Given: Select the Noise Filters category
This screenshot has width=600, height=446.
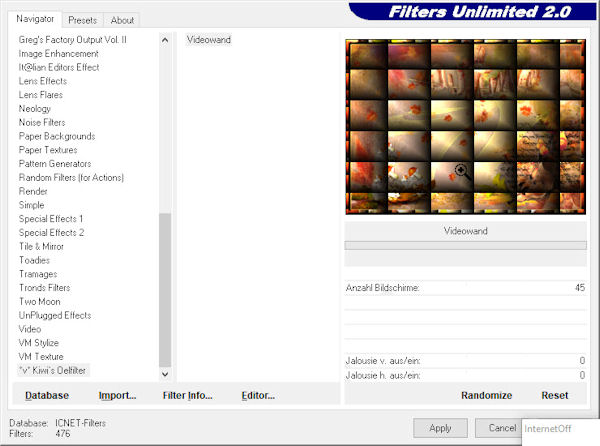Looking at the screenshot, I should pyautogui.click(x=42, y=122).
